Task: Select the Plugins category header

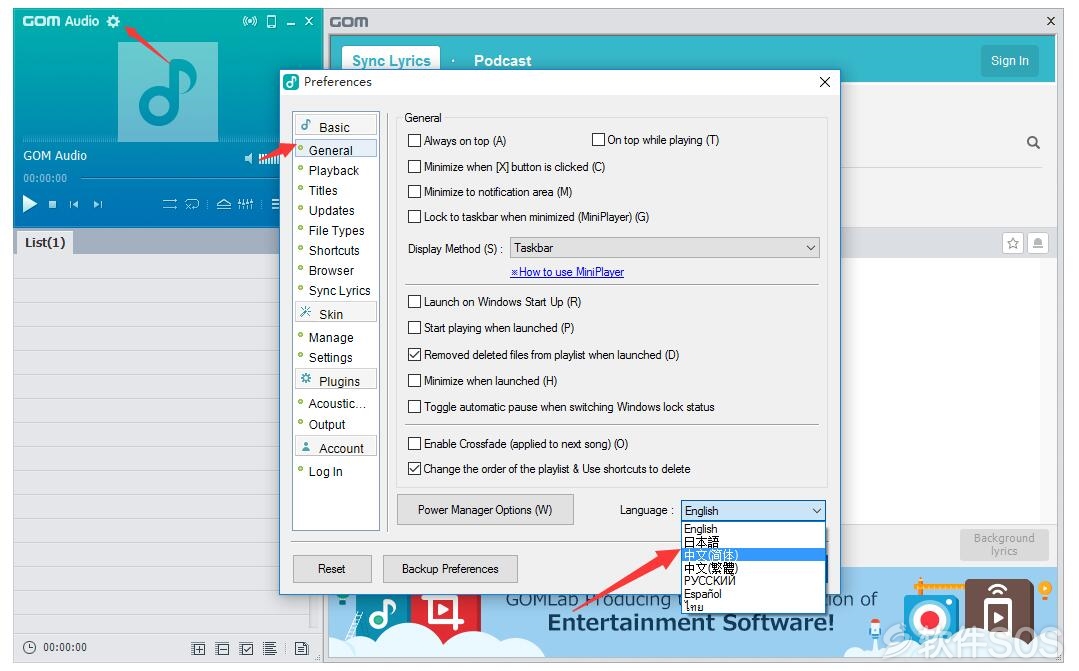Action: (x=336, y=379)
